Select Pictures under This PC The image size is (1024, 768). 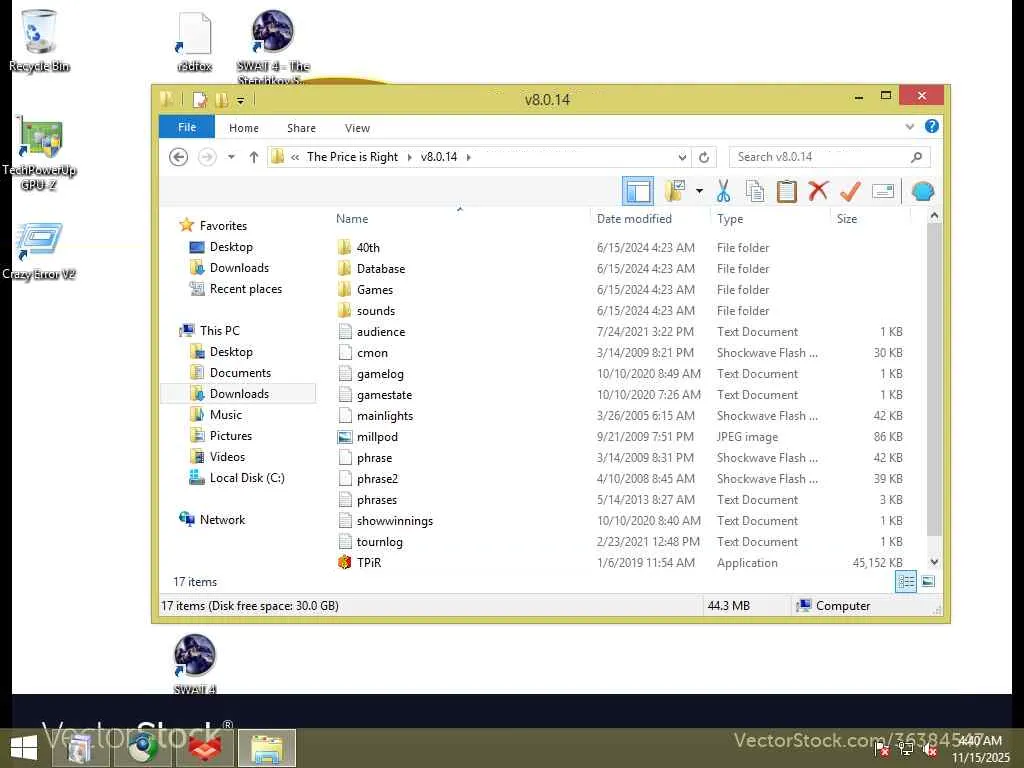click(x=231, y=436)
